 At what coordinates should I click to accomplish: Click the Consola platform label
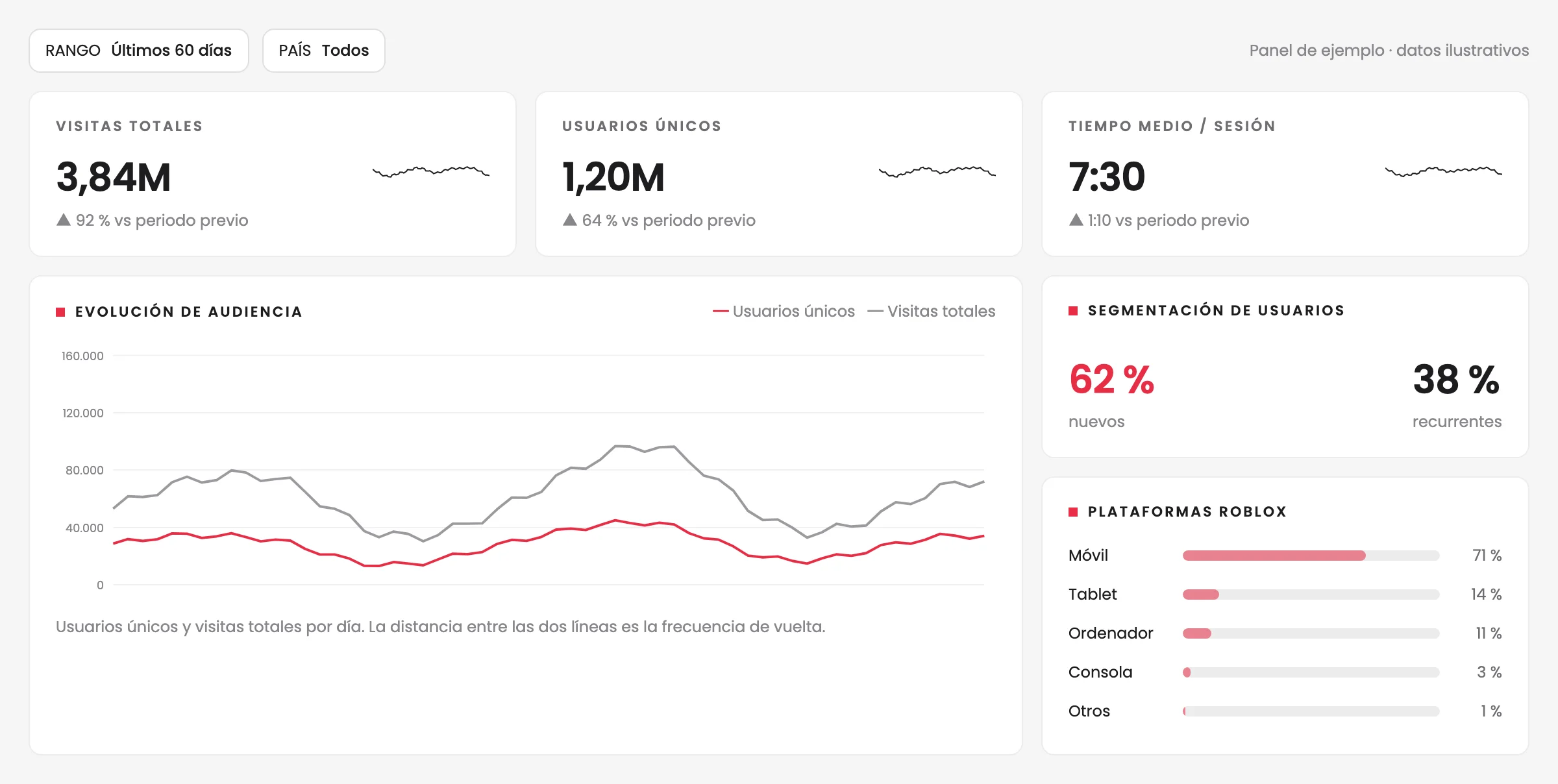click(x=1100, y=672)
